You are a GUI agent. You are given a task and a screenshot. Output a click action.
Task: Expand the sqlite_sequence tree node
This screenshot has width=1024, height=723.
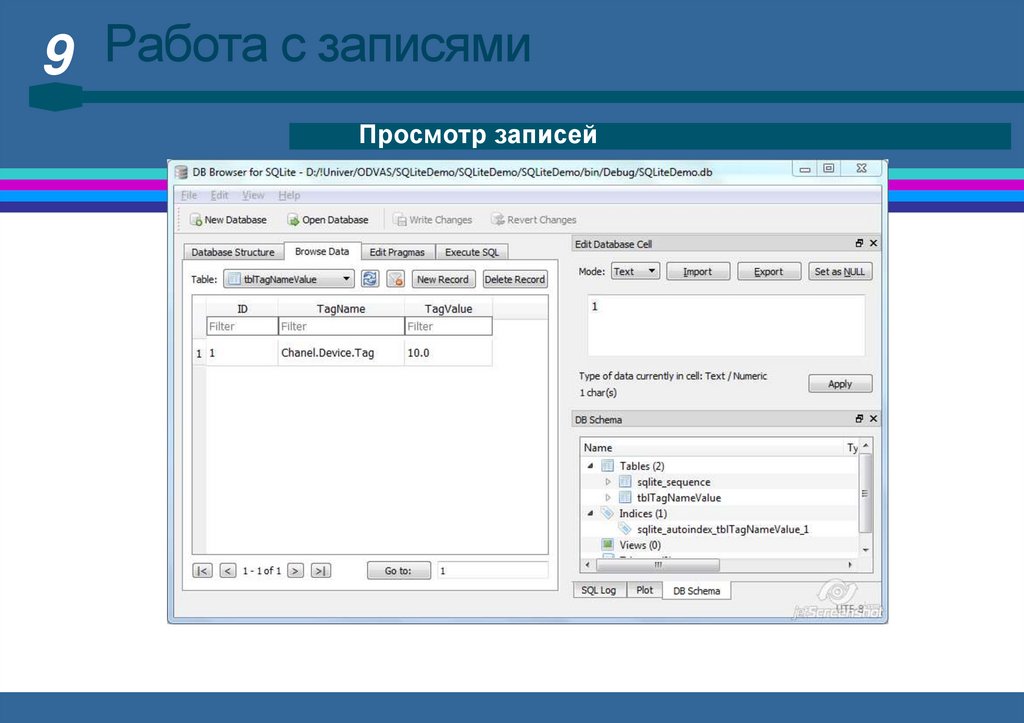coord(608,482)
